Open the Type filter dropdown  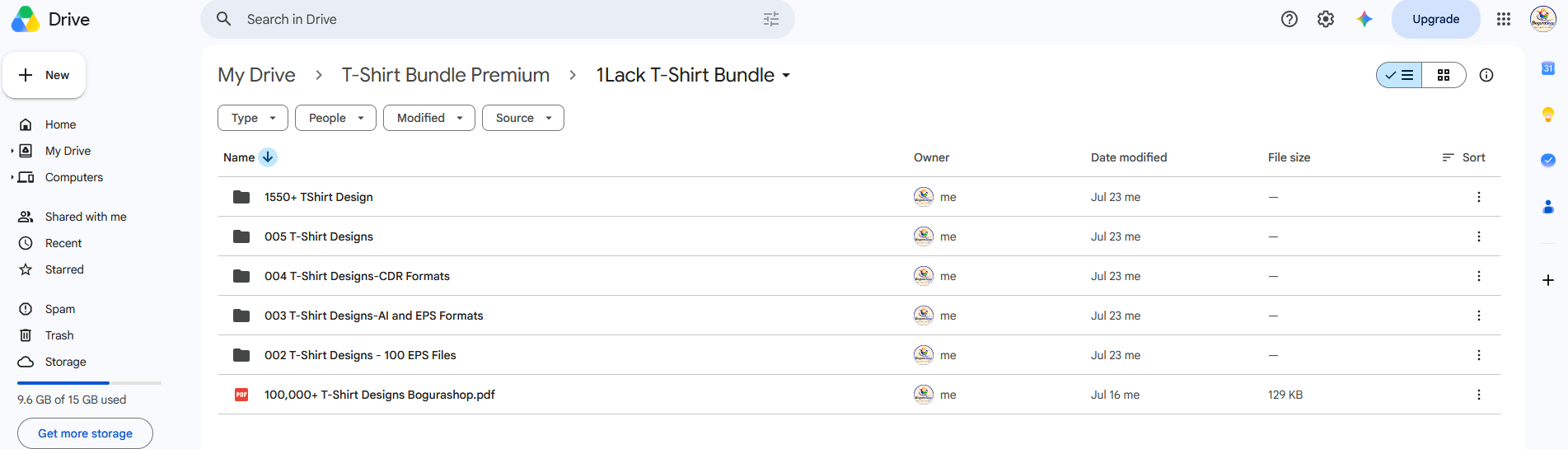point(253,118)
